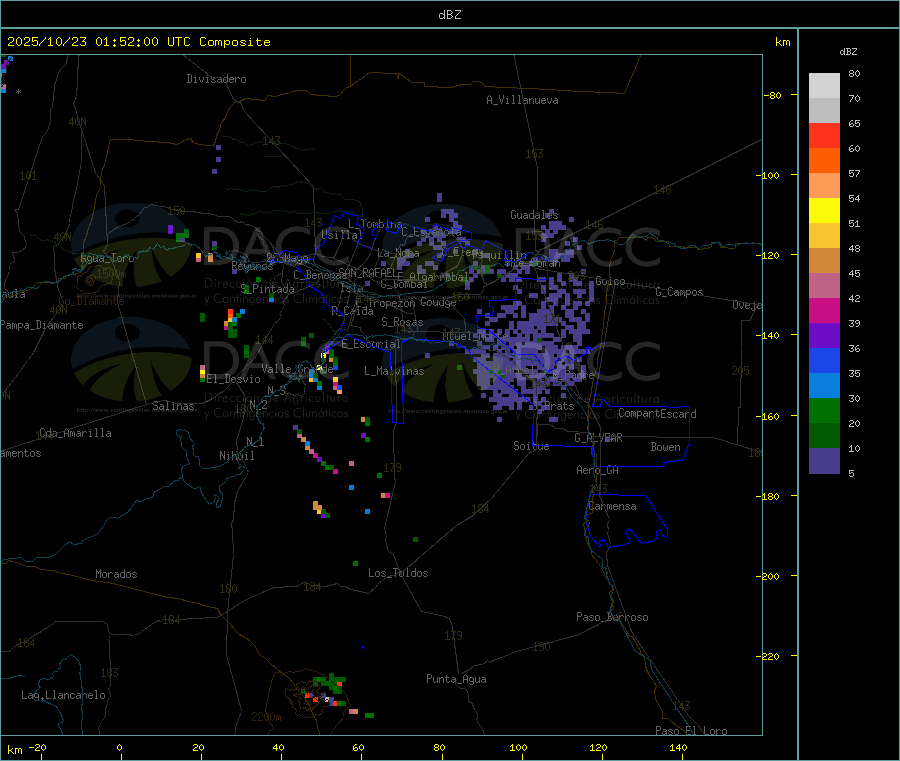Click the Morados map label
900x761 pixels.
(116, 574)
